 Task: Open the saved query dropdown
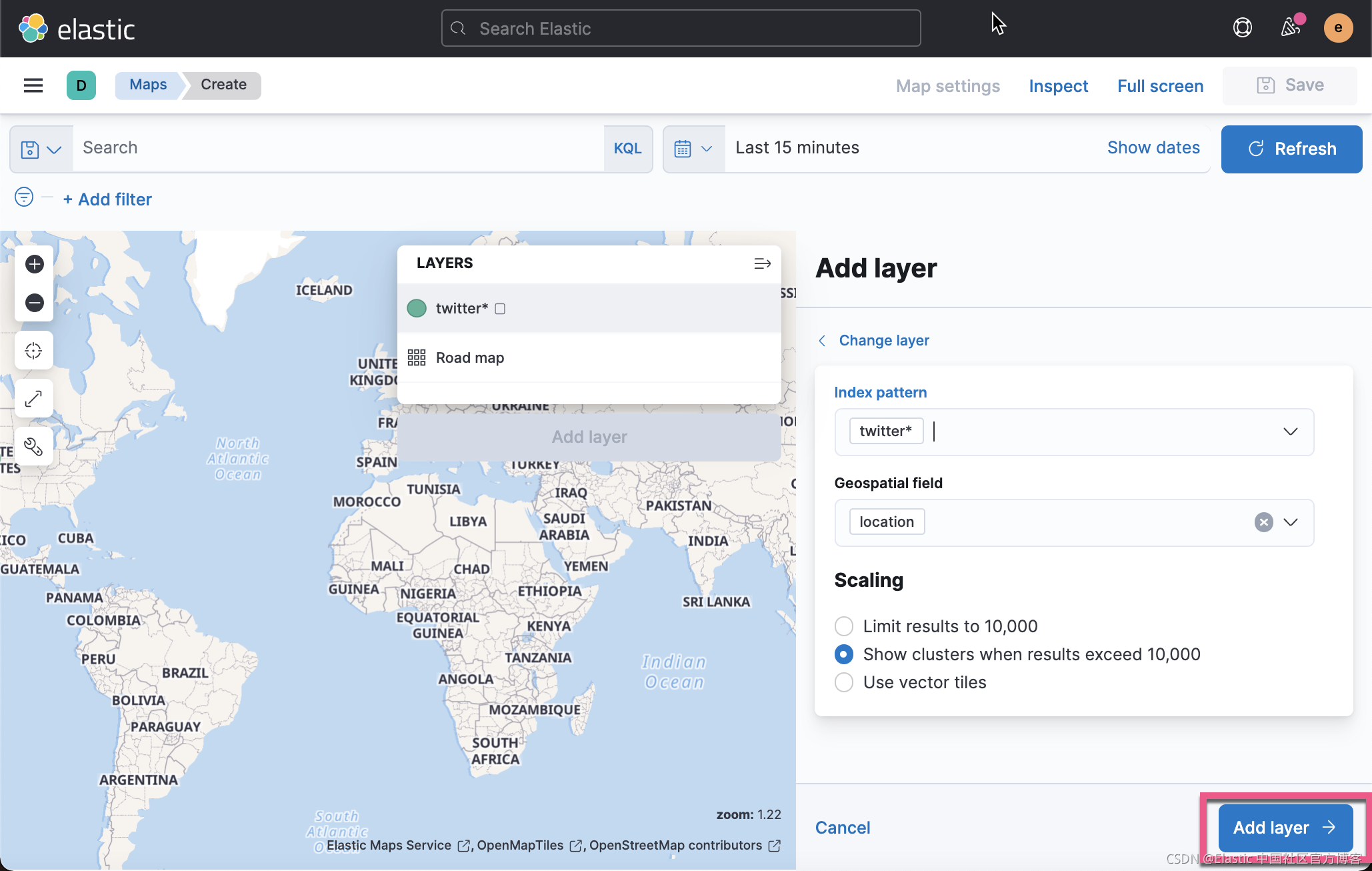coord(41,149)
